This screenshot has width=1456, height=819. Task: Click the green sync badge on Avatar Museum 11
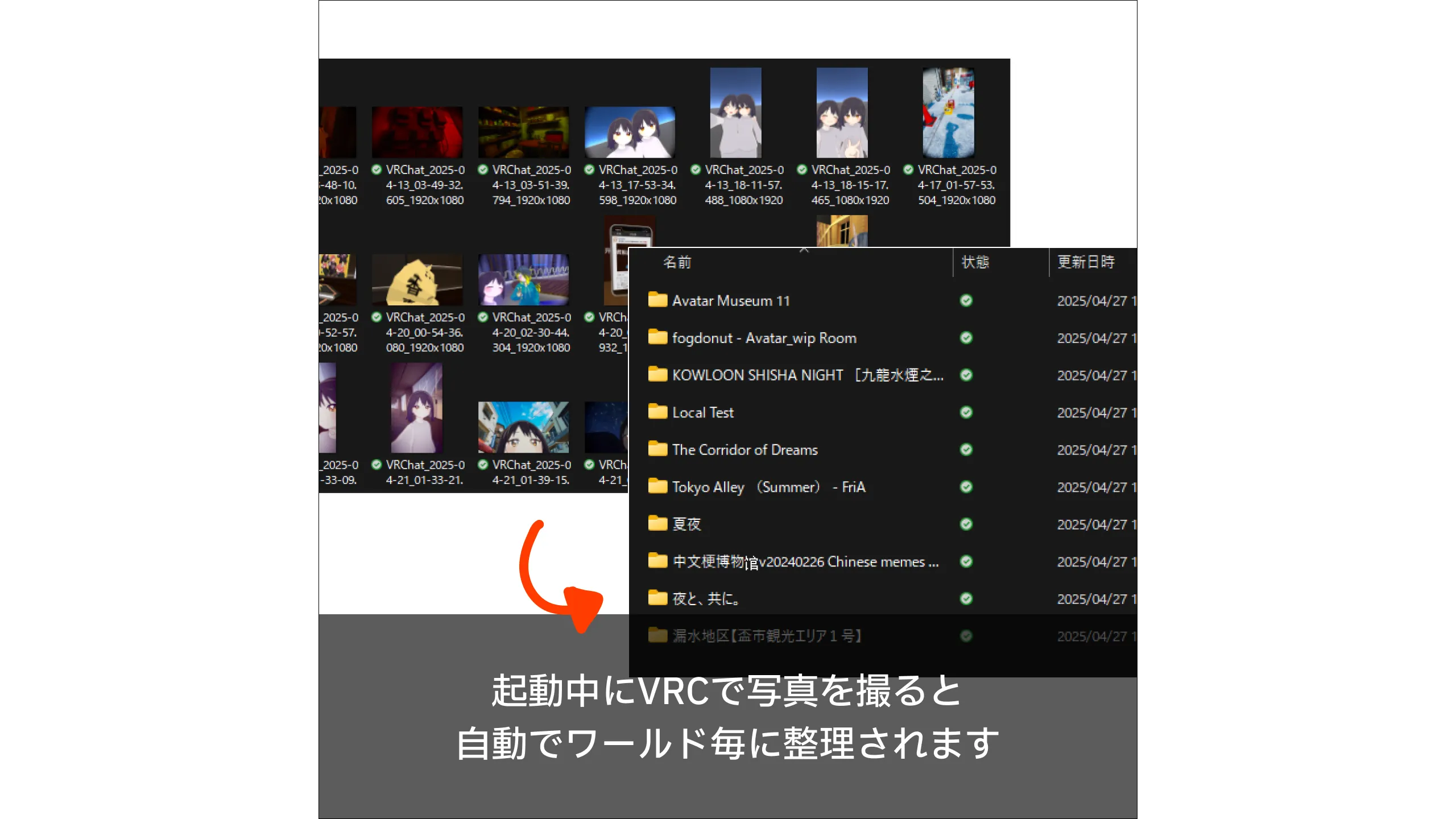[x=965, y=300]
